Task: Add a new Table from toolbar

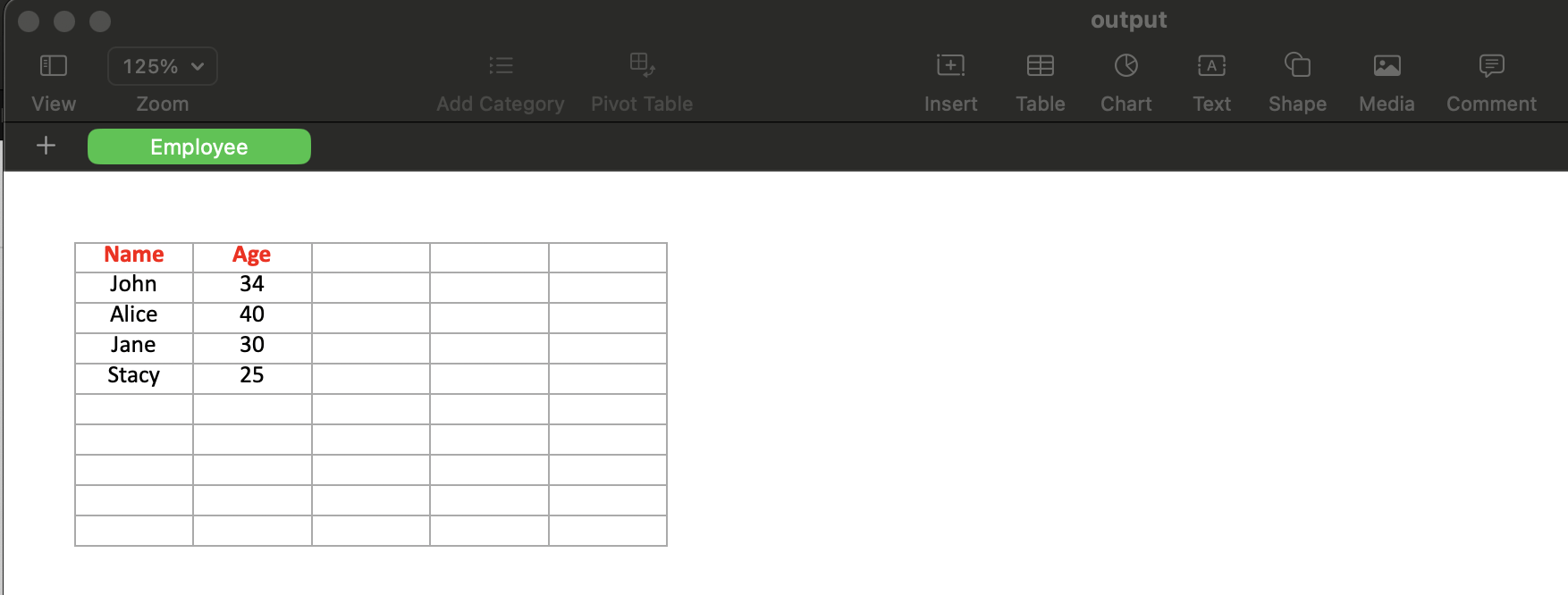Action: [1040, 66]
